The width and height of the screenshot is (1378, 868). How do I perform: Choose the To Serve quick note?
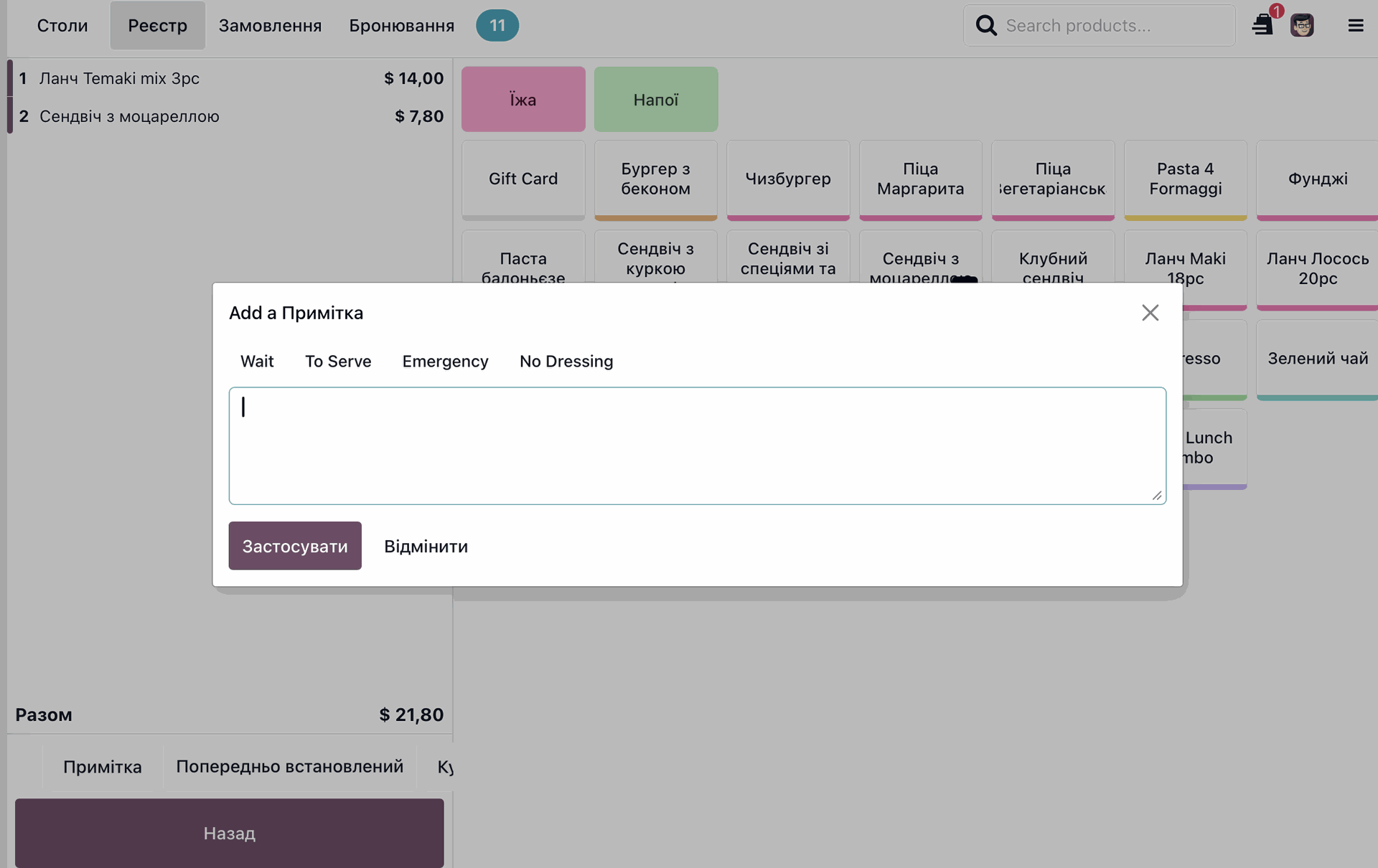tap(338, 362)
